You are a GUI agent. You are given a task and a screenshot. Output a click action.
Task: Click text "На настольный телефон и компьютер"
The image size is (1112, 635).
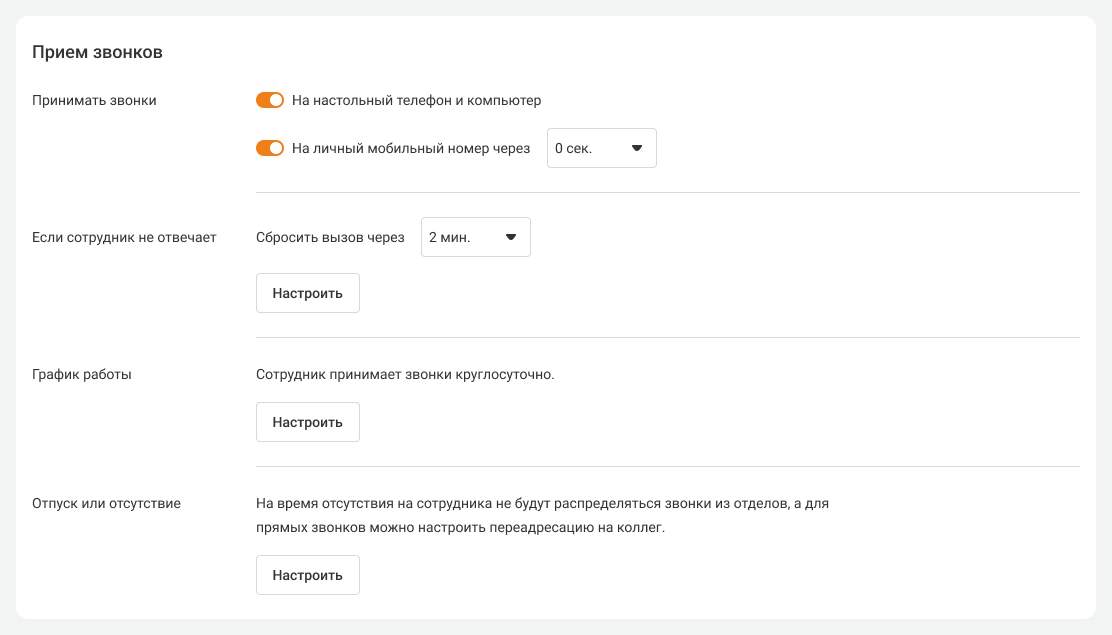tap(416, 100)
